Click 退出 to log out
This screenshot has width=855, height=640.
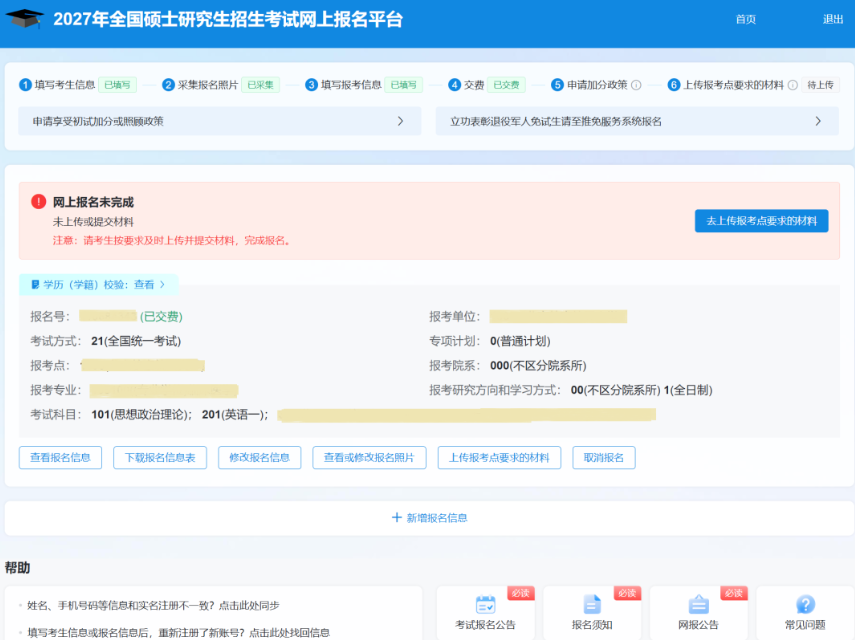833,19
